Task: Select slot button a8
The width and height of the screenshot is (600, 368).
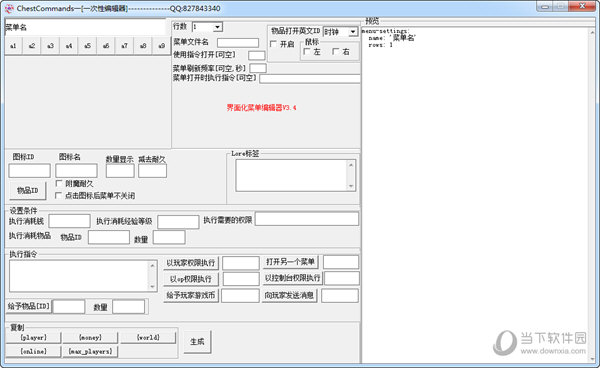Action: (143, 46)
